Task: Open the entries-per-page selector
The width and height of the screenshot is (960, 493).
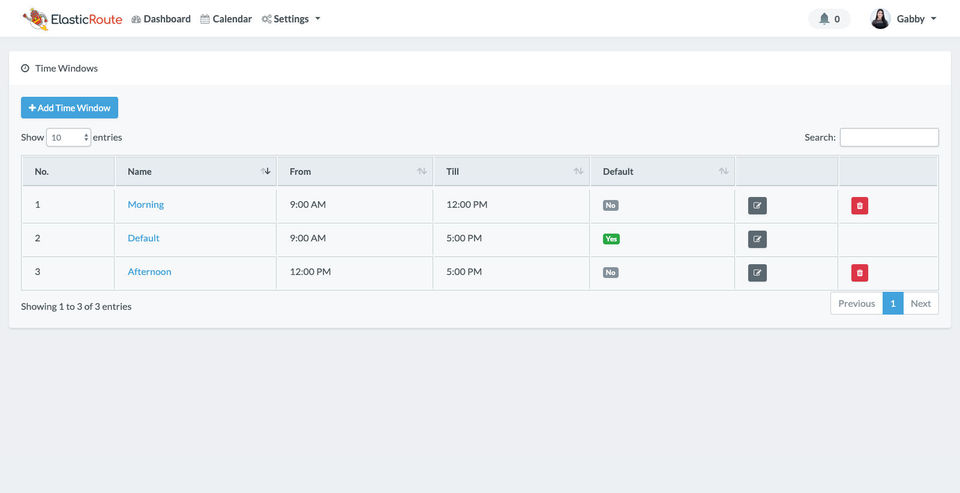Action: tap(69, 137)
